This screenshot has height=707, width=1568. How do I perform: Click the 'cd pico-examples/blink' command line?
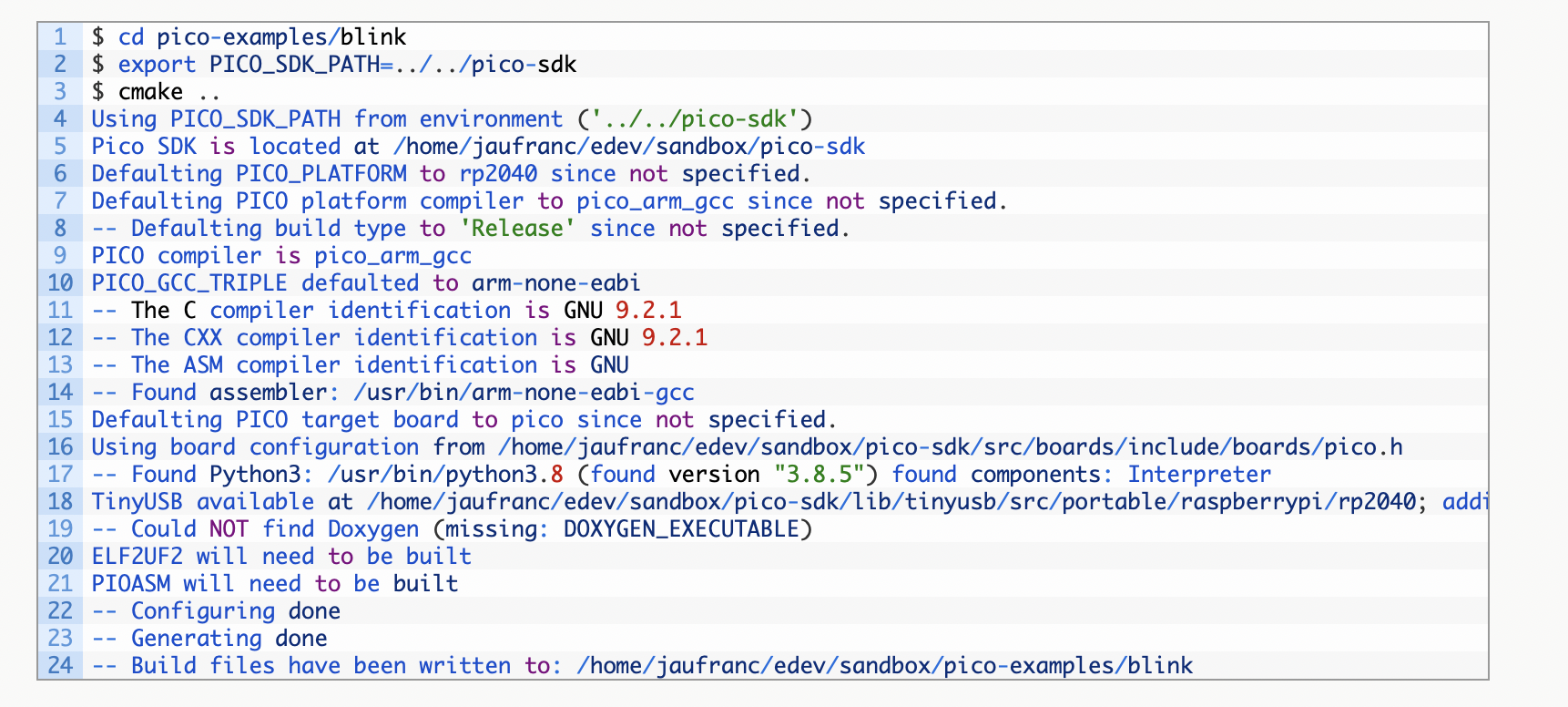(x=249, y=37)
